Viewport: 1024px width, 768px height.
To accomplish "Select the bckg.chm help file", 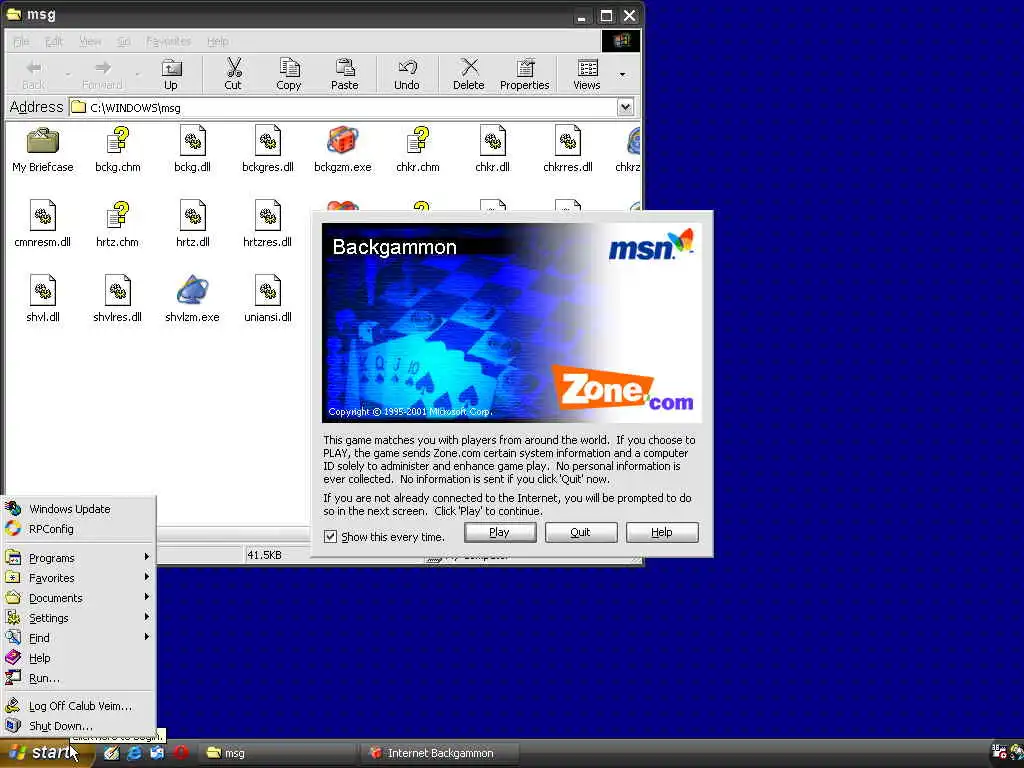I will 118,150.
